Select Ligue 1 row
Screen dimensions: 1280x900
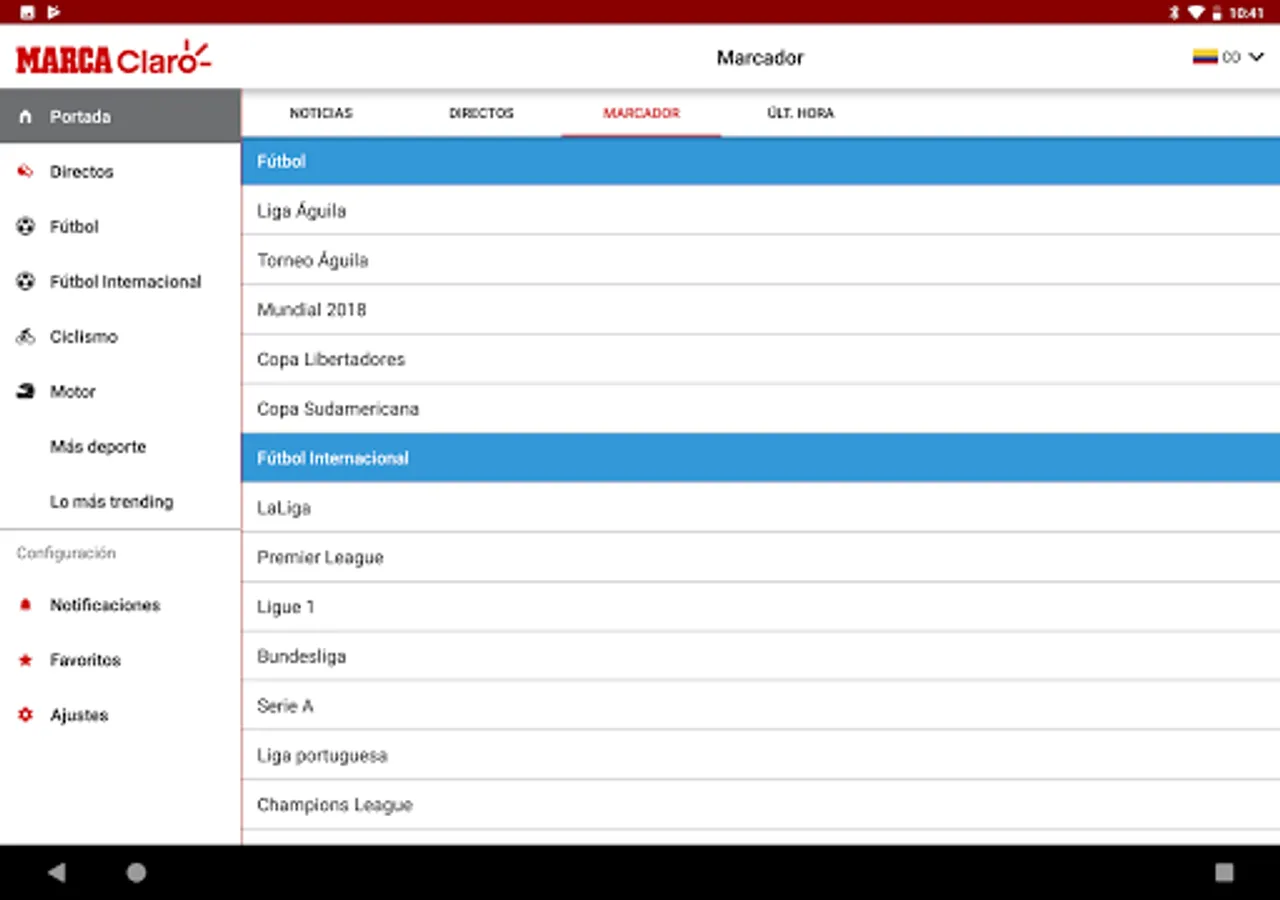(761, 606)
